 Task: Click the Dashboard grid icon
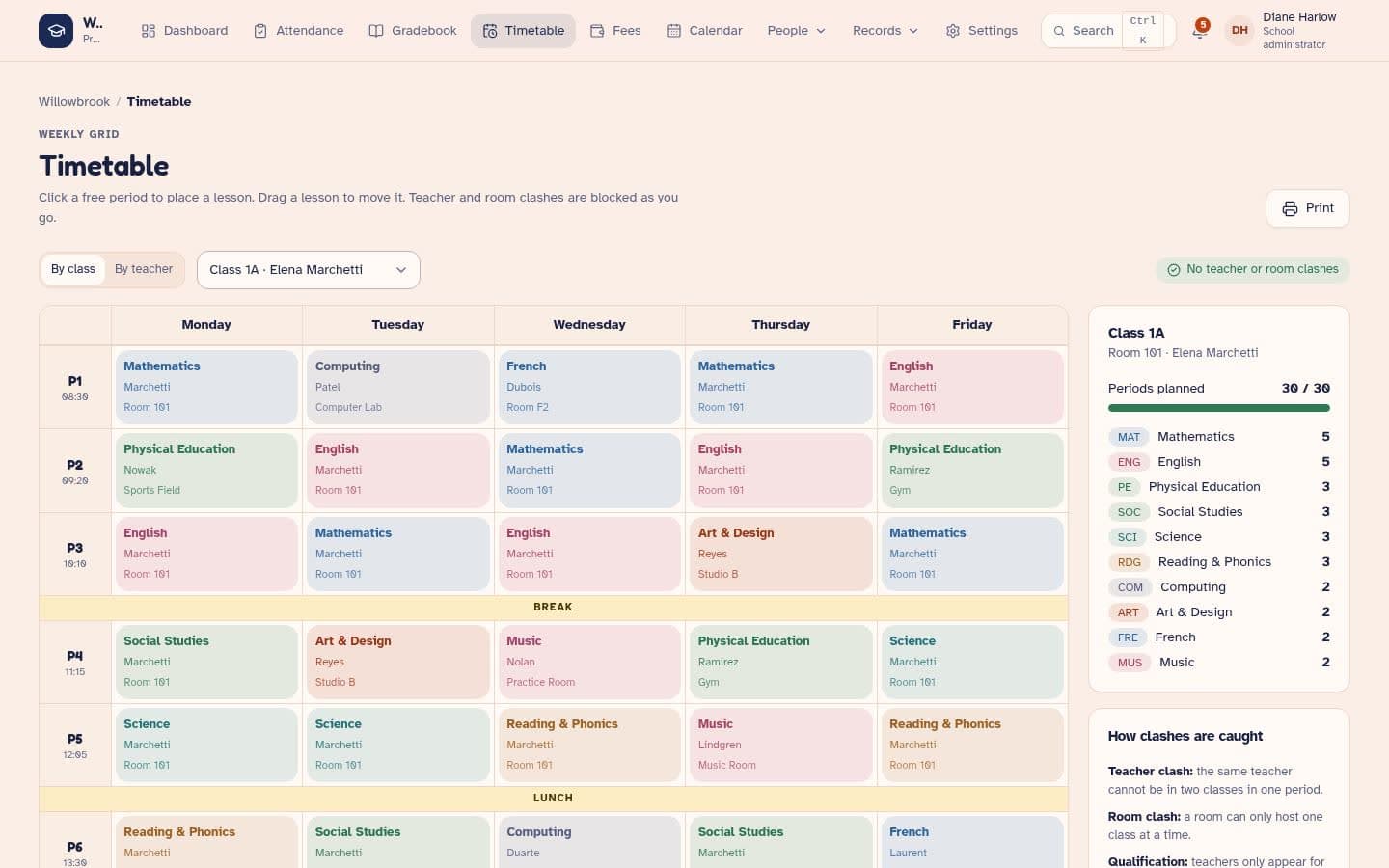coord(149,31)
